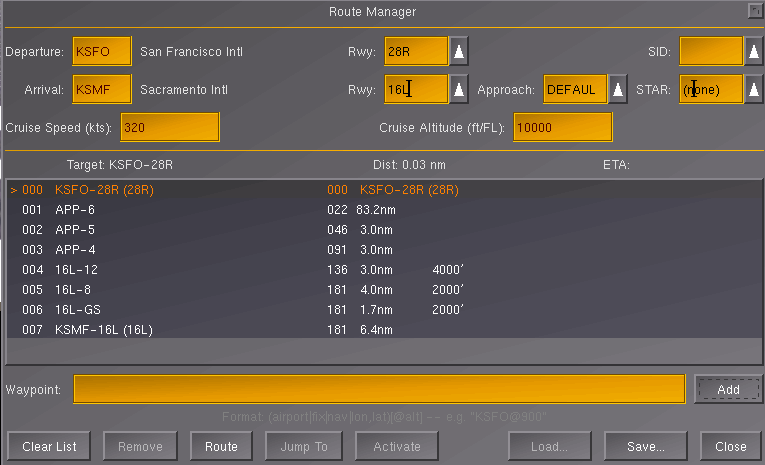Screen dimensions: 765x465
Task: Click the 1.7nm distance value
Action: 376,310
